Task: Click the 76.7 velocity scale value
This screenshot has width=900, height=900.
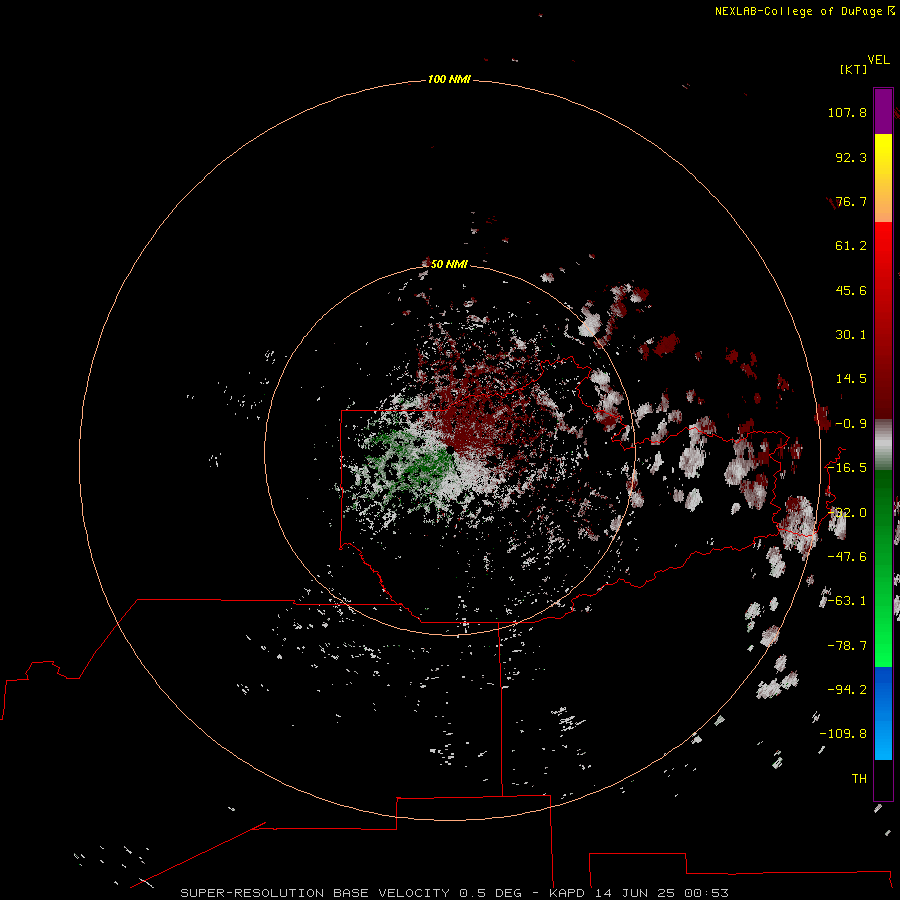Action: 851,201
